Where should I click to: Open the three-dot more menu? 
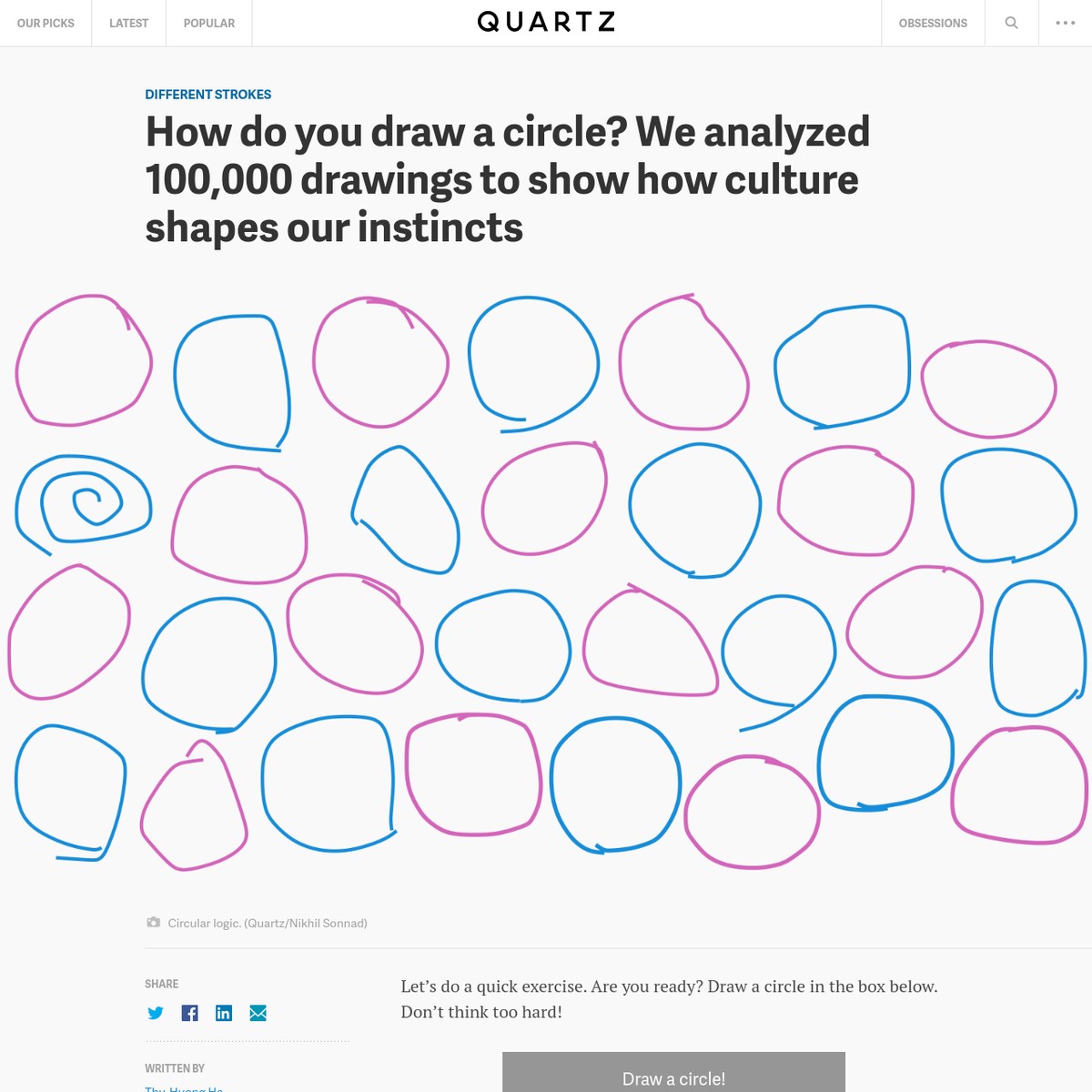[1065, 23]
